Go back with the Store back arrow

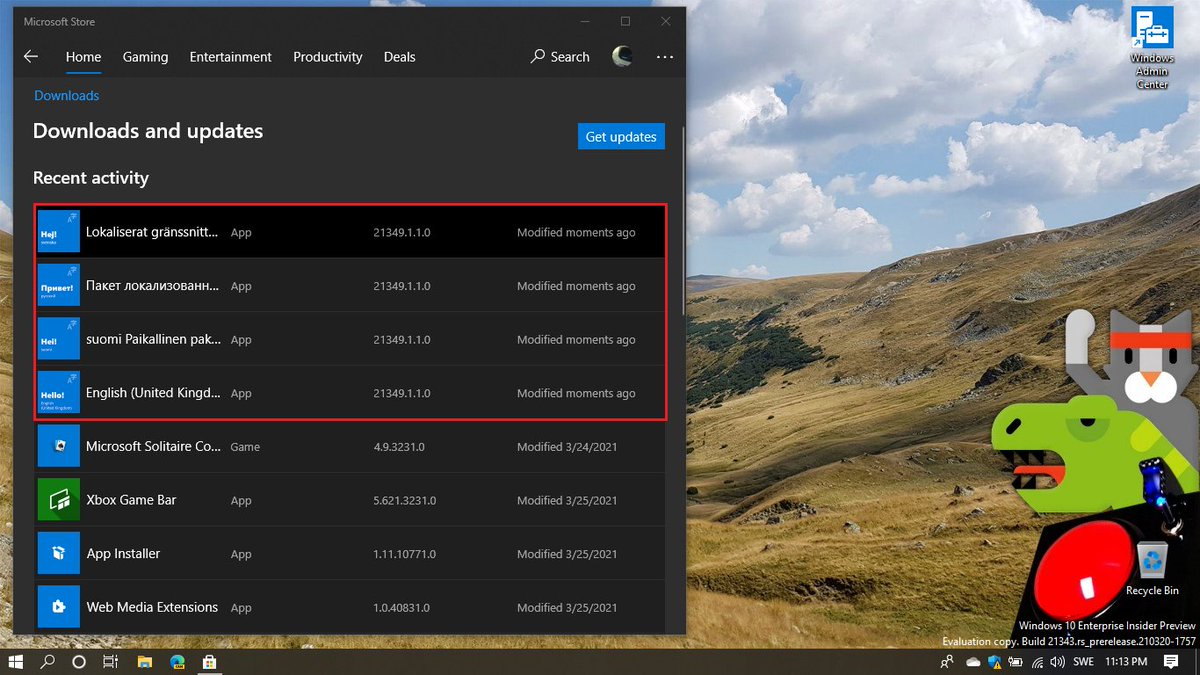pyautogui.click(x=31, y=57)
